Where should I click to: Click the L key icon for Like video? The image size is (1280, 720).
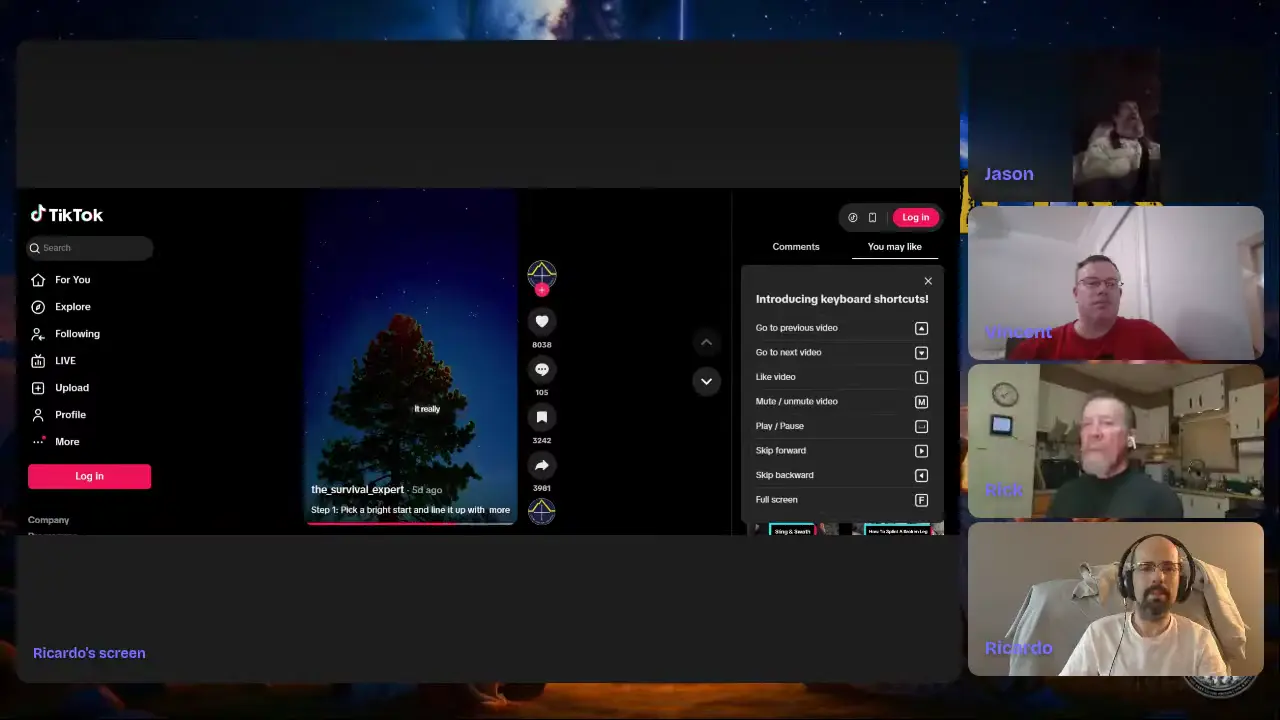pyautogui.click(x=921, y=377)
